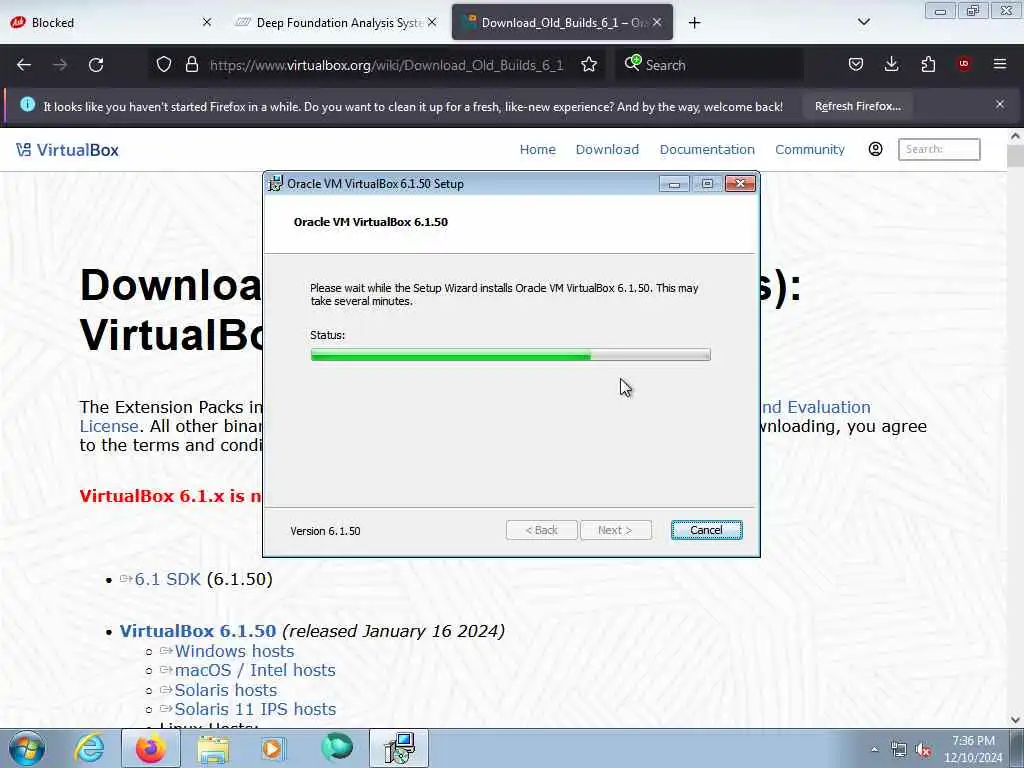The width and height of the screenshot is (1024, 768).
Task: Click the page vertical scrollbar thumb
Action: 1015,157
